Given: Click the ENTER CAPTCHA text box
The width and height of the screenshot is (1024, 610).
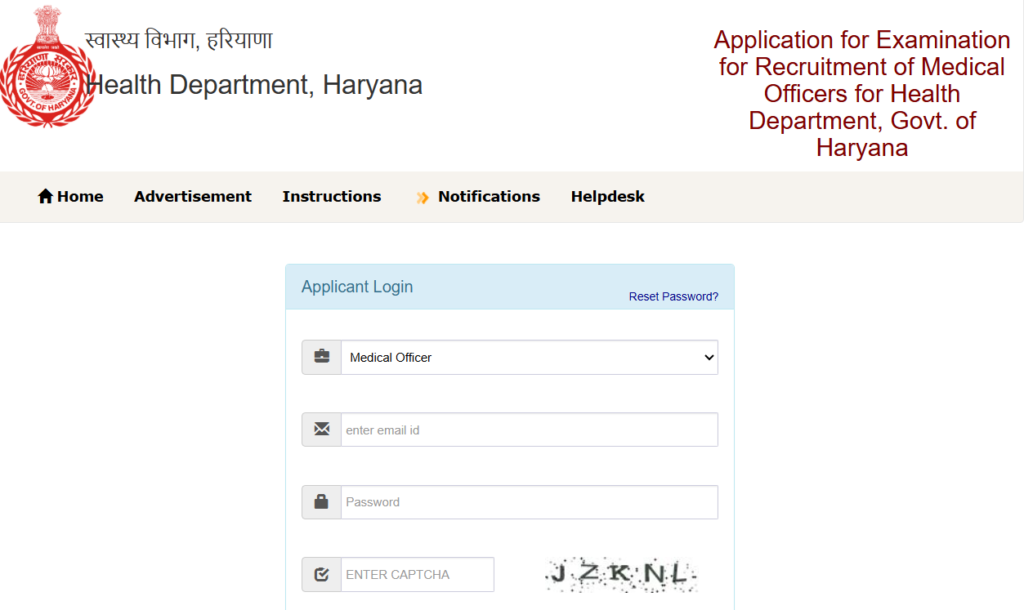Looking at the screenshot, I should 414,574.
